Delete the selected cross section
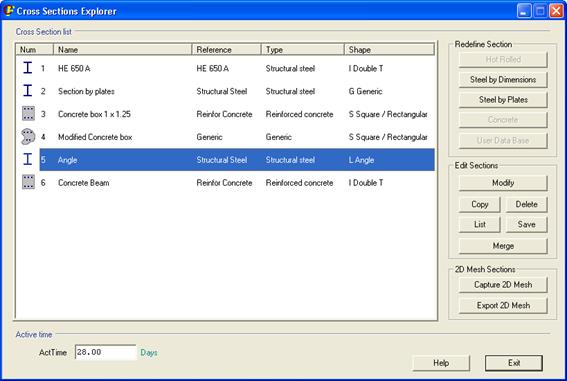 [x=526, y=205]
